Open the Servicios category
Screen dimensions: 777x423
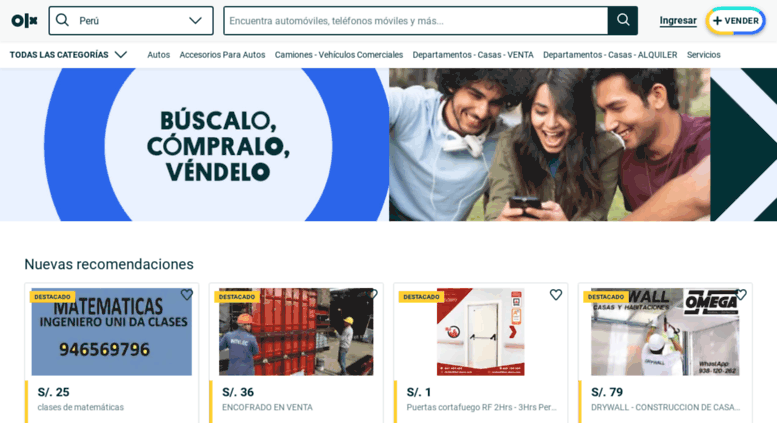(x=704, y=55)
